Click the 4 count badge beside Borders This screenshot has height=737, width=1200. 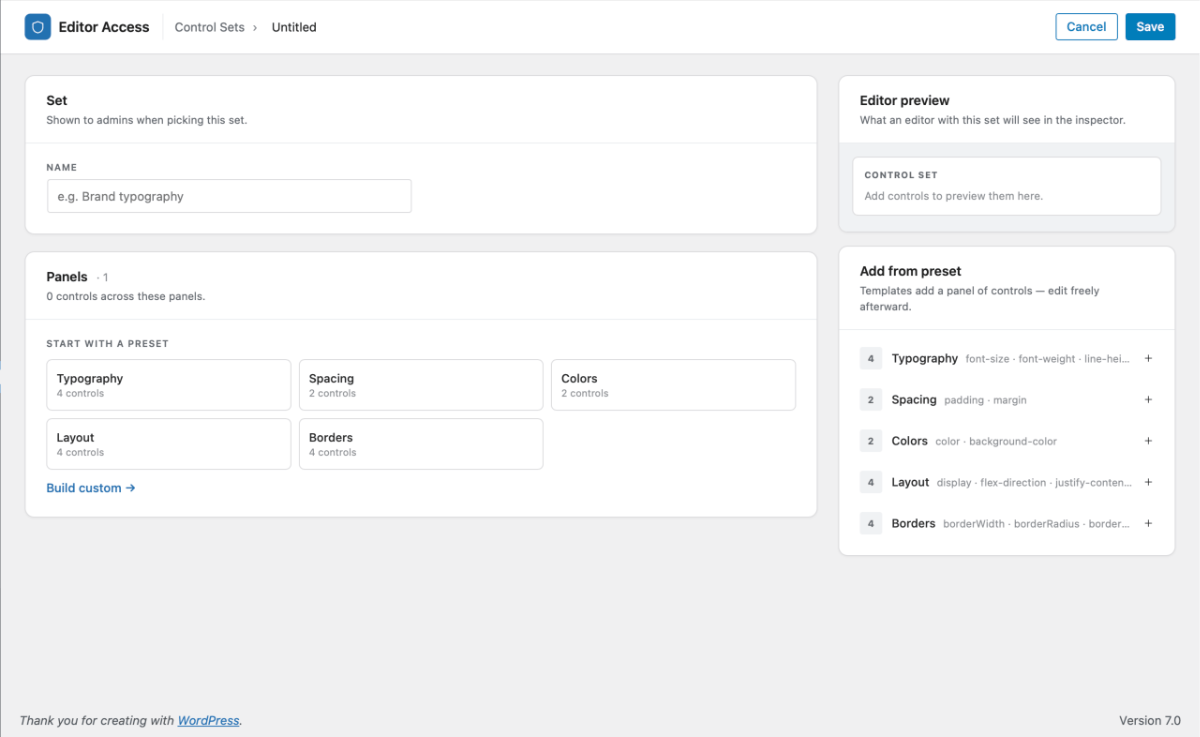(871, 523)
